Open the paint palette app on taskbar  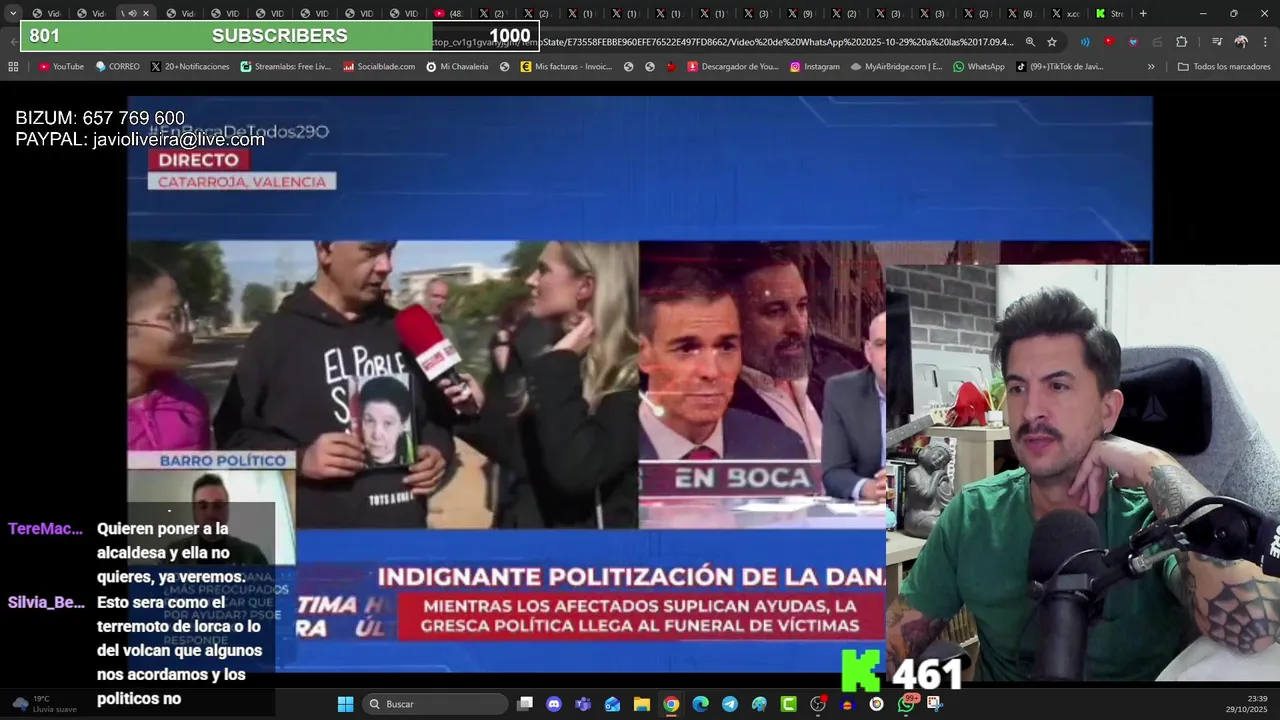(x=759, y=704)
